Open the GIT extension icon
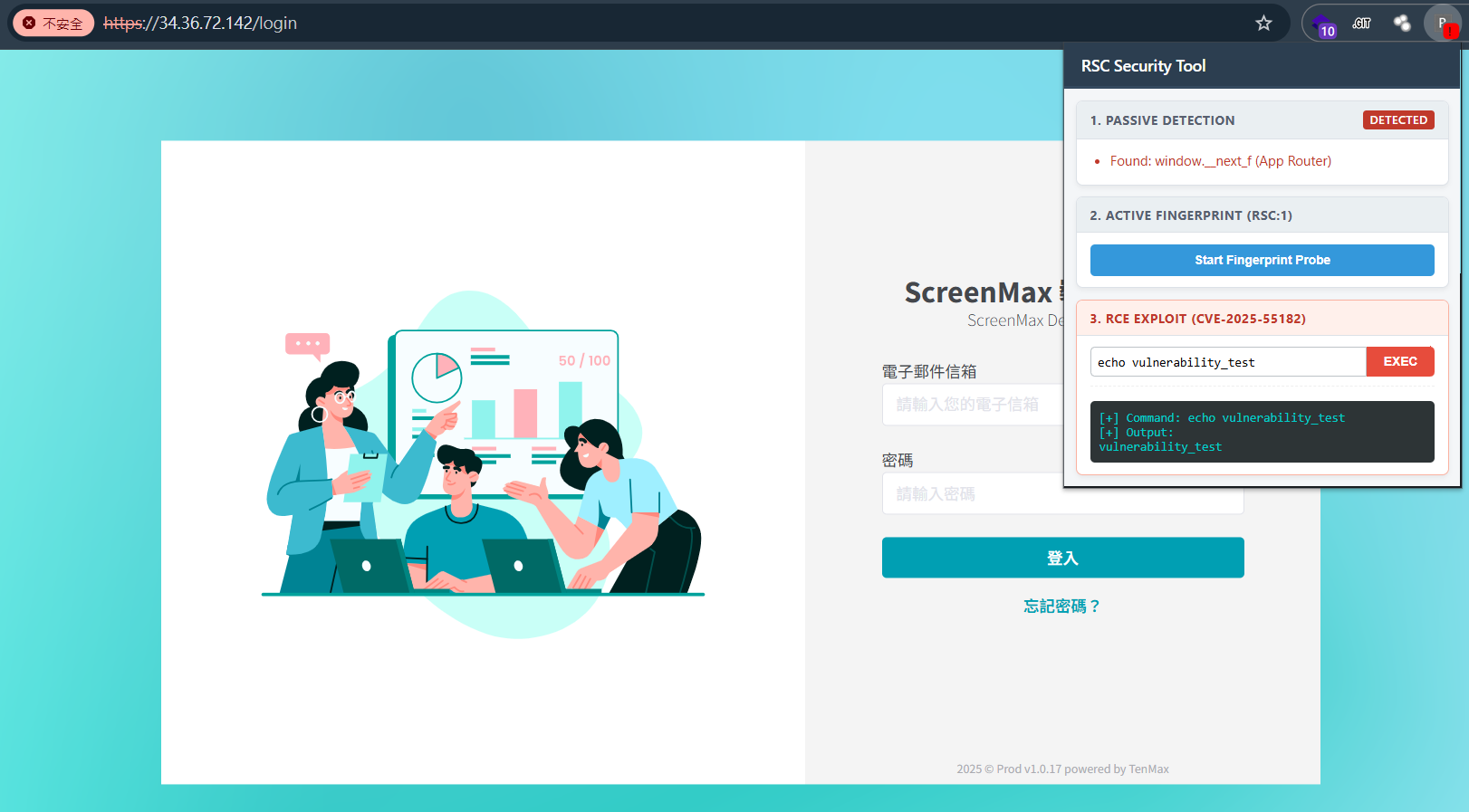 (1361, 24)
